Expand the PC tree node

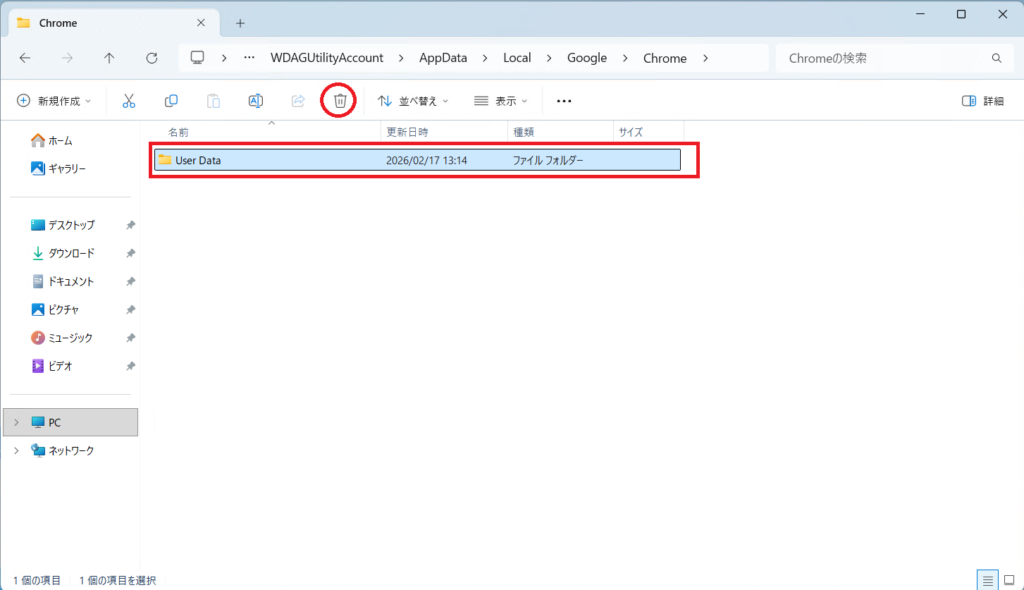pos(16,422)
